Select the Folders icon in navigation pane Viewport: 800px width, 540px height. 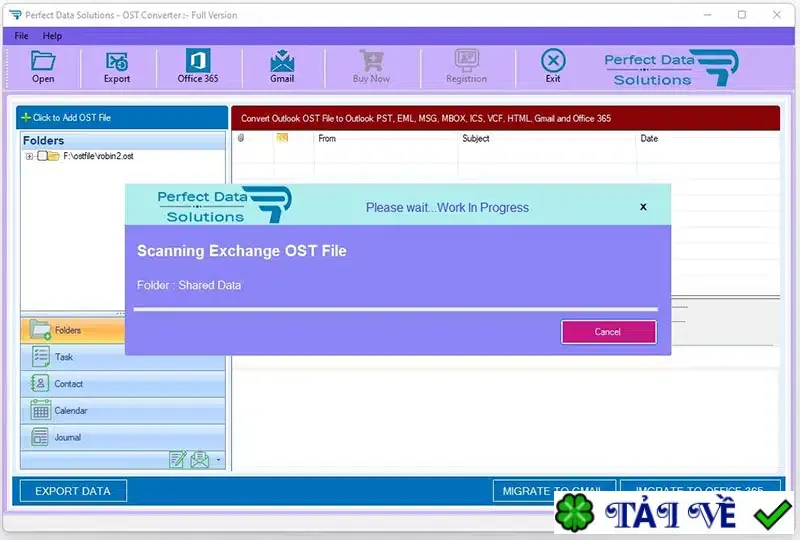pyautogui.click(x=40, y=330)
